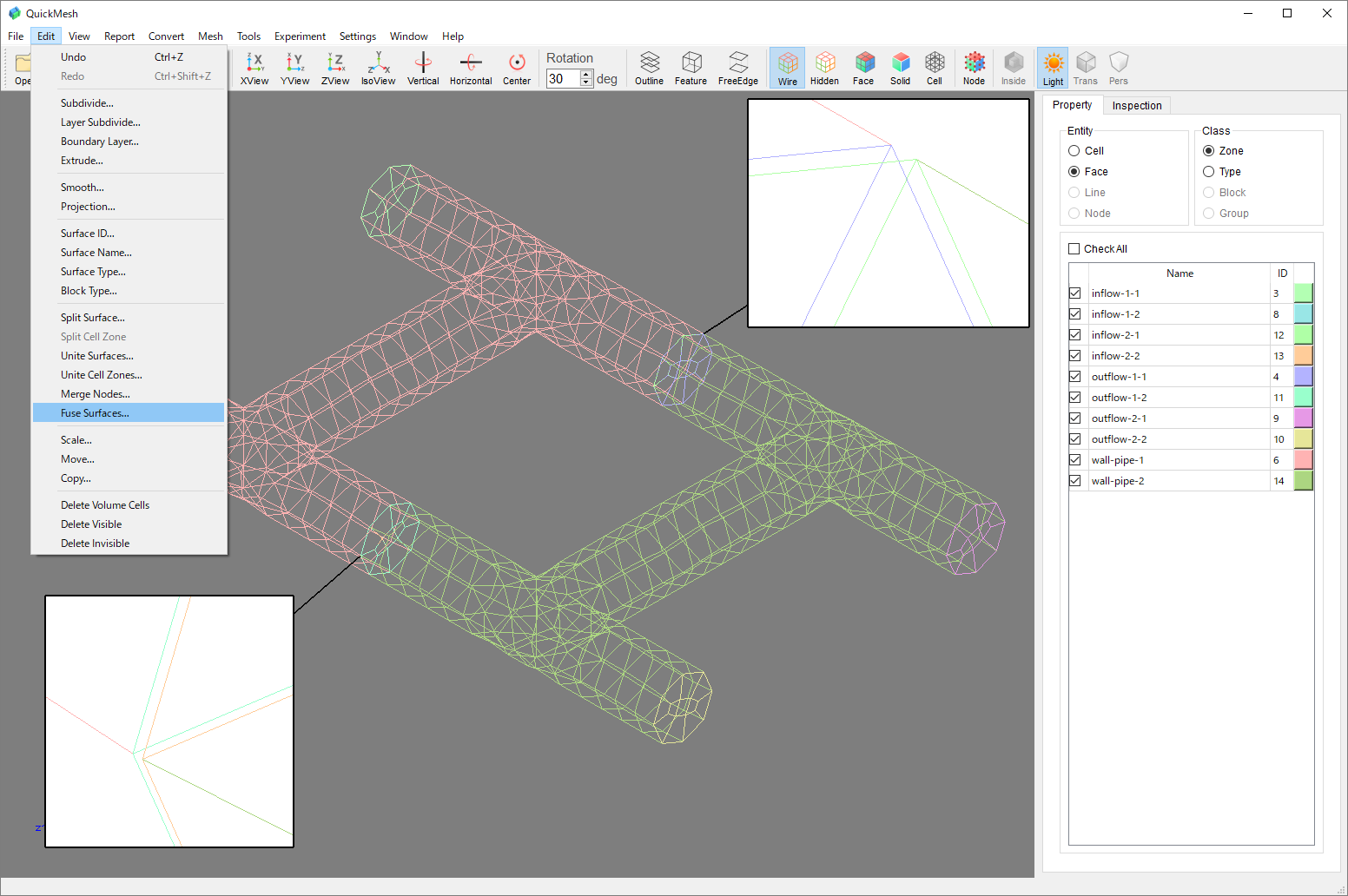The height and width of the screenshot is (896, 1348).
Task: Switch to IsoView with the IsoView icon
Action: coord(378,68)
